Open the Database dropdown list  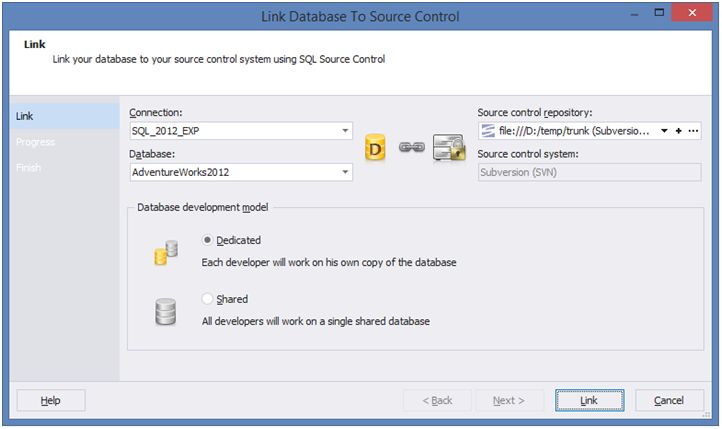click(345, 172)
